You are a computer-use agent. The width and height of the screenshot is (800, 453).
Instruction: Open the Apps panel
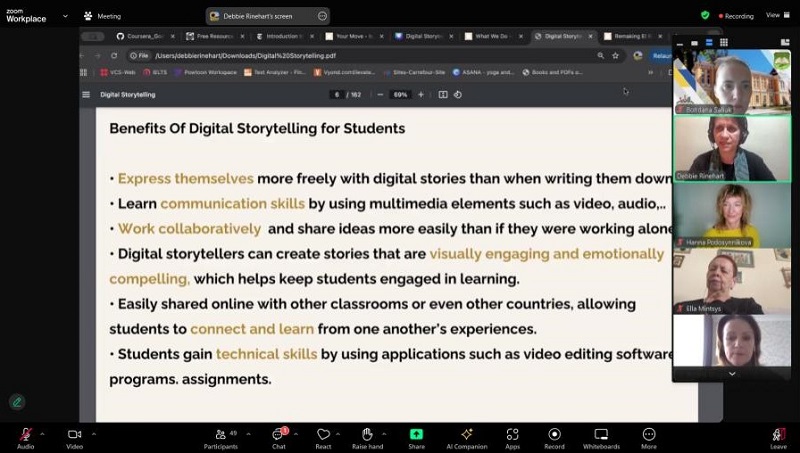click(512, 435)
